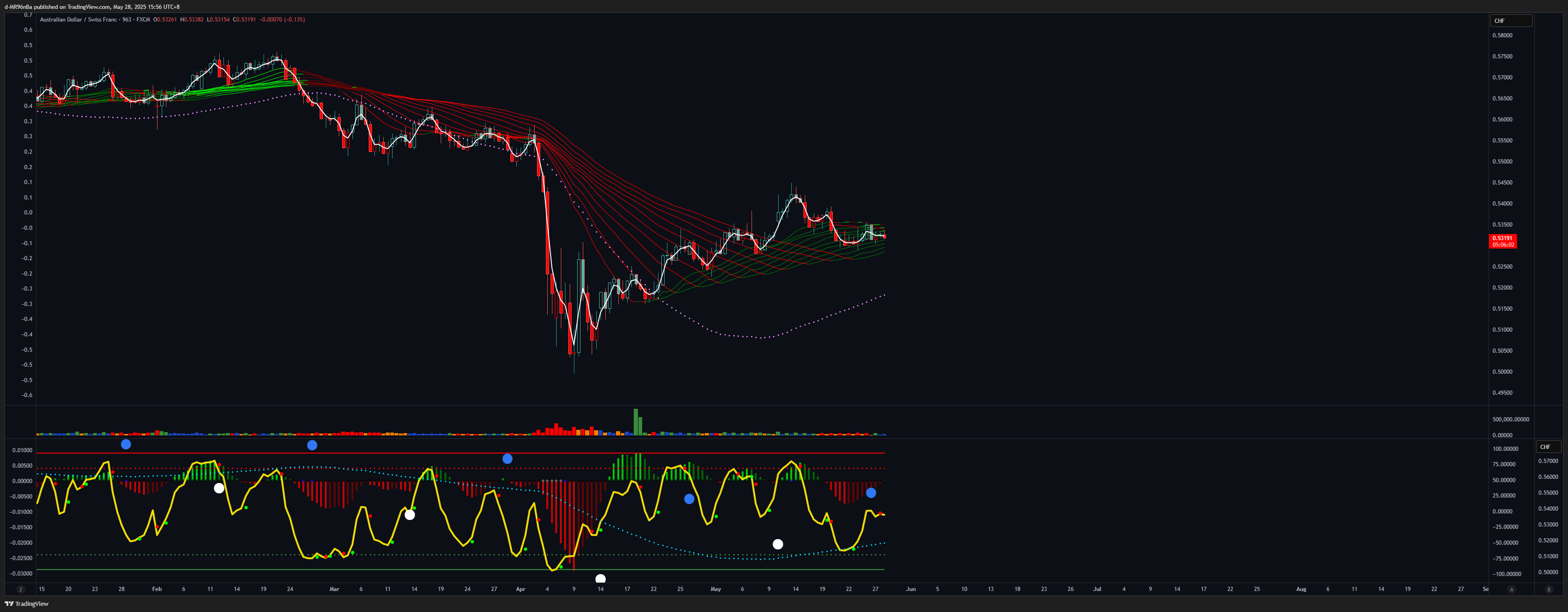Image resolution: width=1568 pixels, height=612 pixels.
Task: Click the TradingView logo at the bottom left
Action: tap(27, 604)
